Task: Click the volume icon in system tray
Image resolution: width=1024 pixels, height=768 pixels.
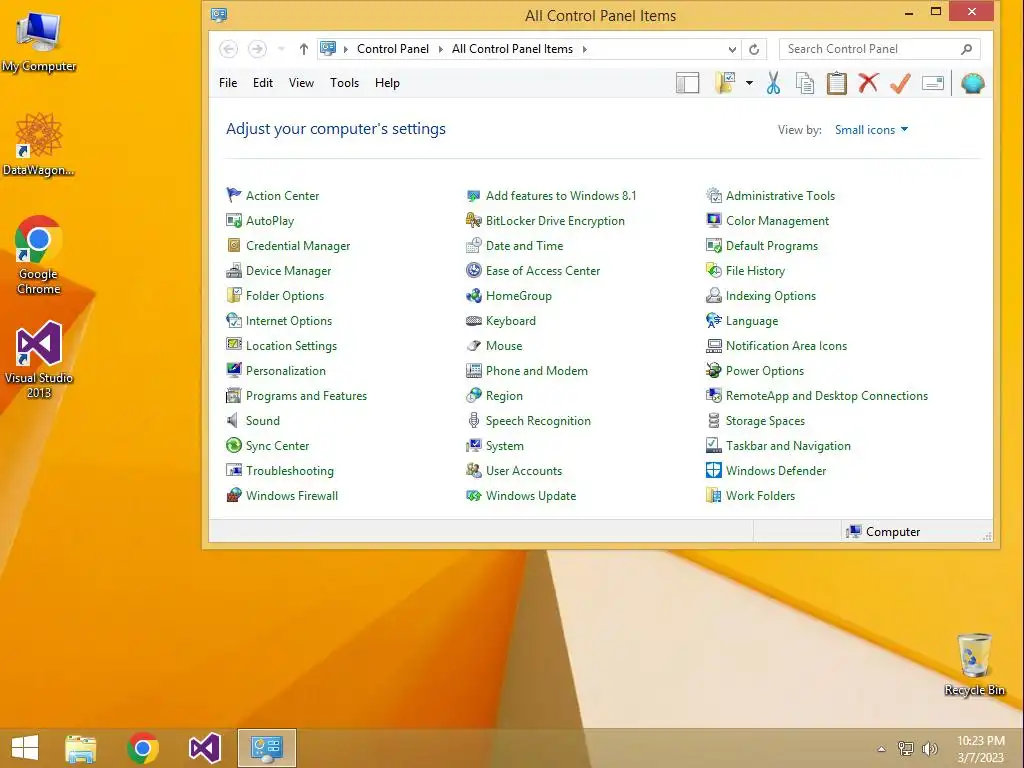Action: pos(929,748)
